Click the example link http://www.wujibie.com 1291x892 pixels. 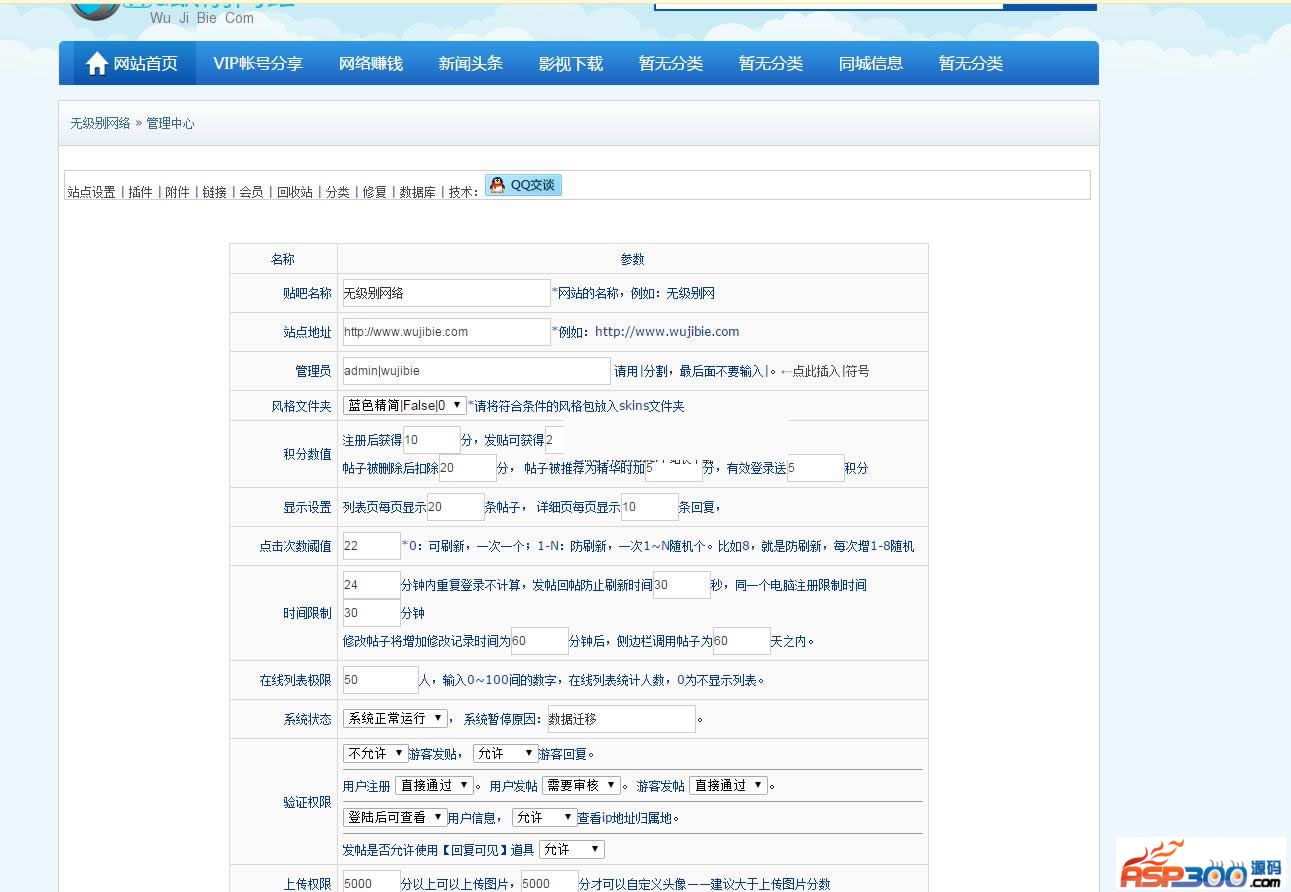[667, 332]
